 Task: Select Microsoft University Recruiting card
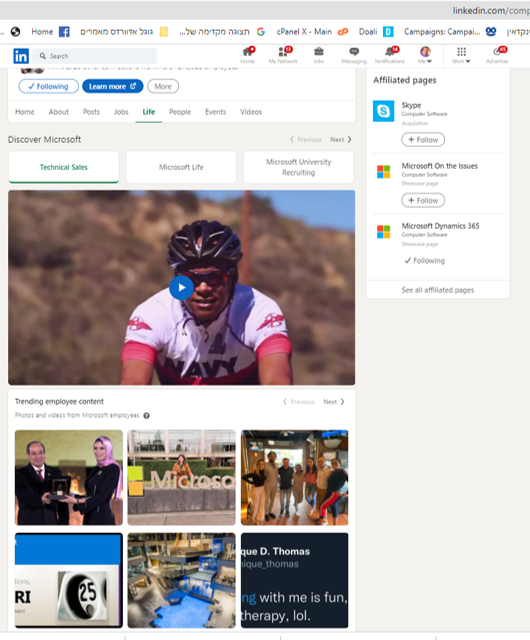(x=298, y=167)
